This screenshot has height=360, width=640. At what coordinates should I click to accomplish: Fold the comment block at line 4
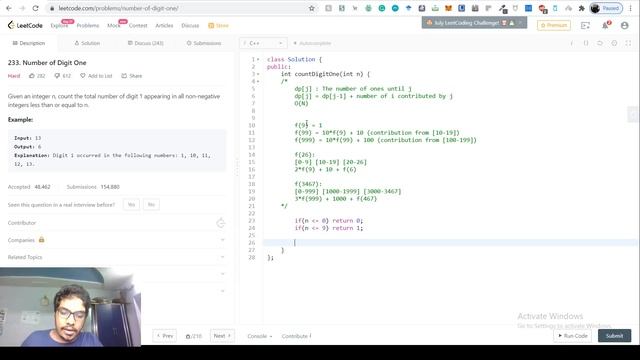[x=258, y=82]
